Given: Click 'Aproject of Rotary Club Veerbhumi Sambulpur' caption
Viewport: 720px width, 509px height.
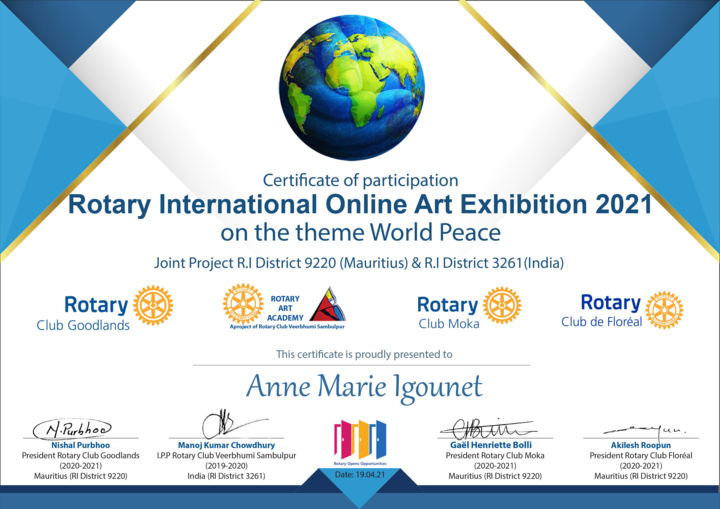Looking at the screenshot, I should pyautogui.click(x=287, y=327).
